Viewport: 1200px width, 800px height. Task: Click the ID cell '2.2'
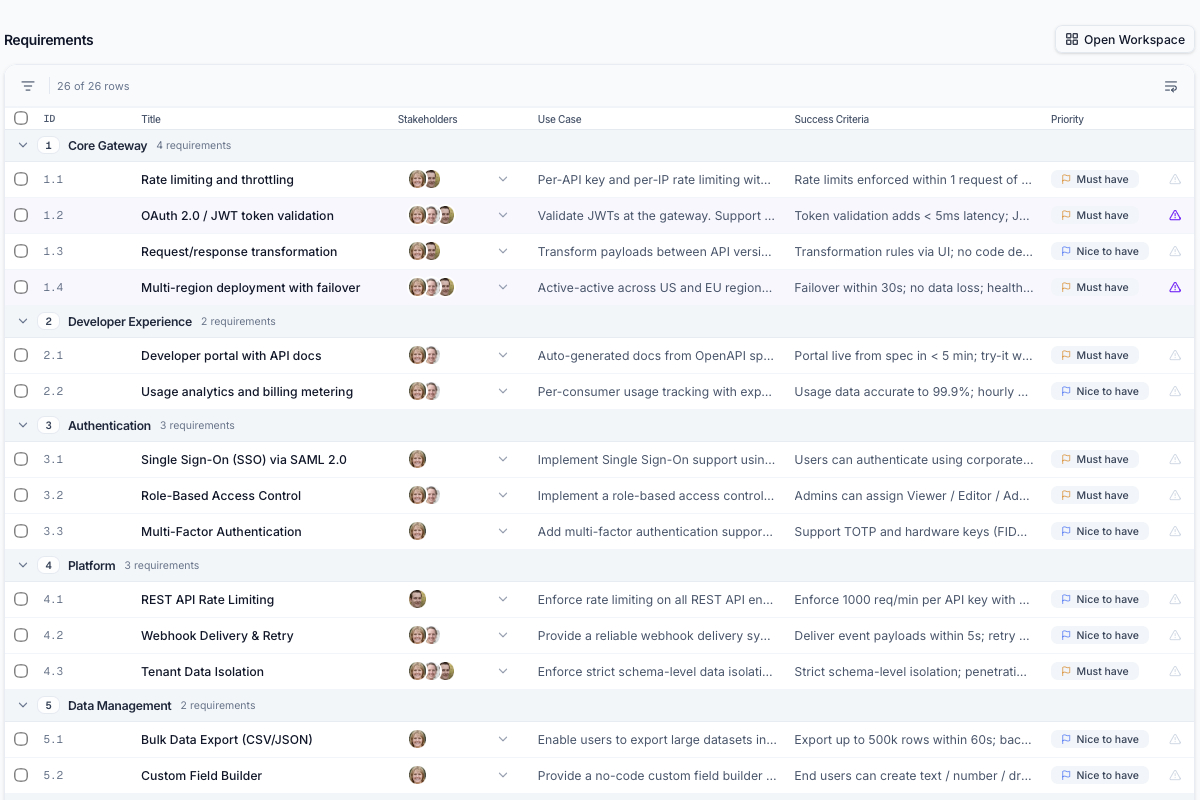pos(53,392)
